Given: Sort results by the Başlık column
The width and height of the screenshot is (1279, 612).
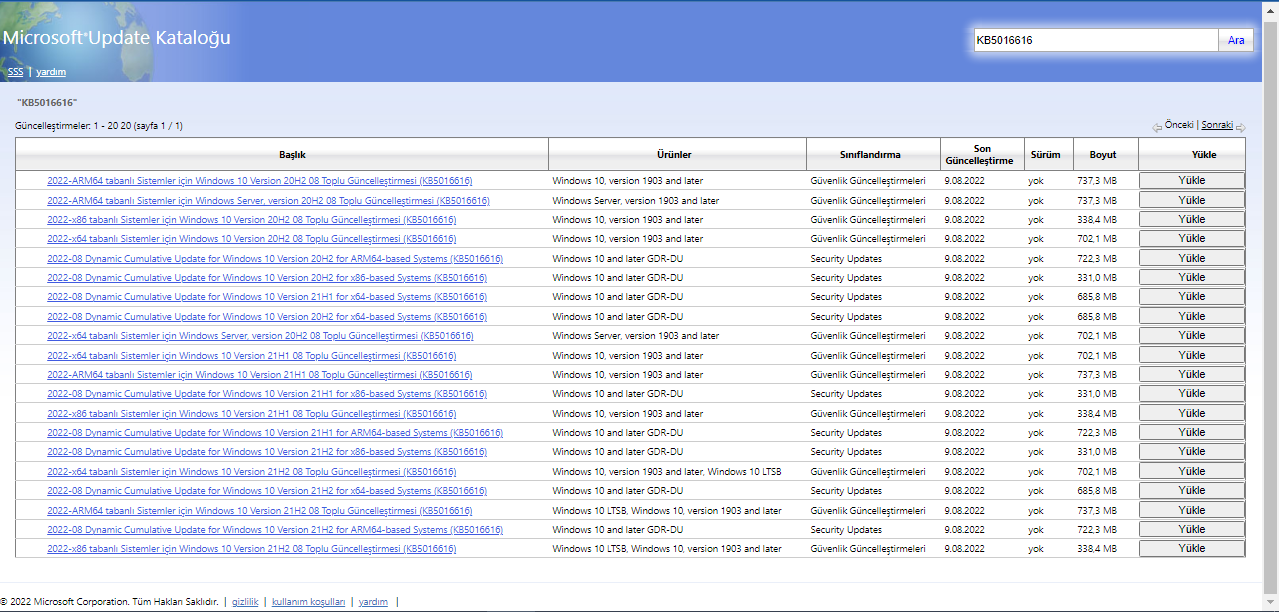Looking at the screenshot, I should tap(292, 155).
